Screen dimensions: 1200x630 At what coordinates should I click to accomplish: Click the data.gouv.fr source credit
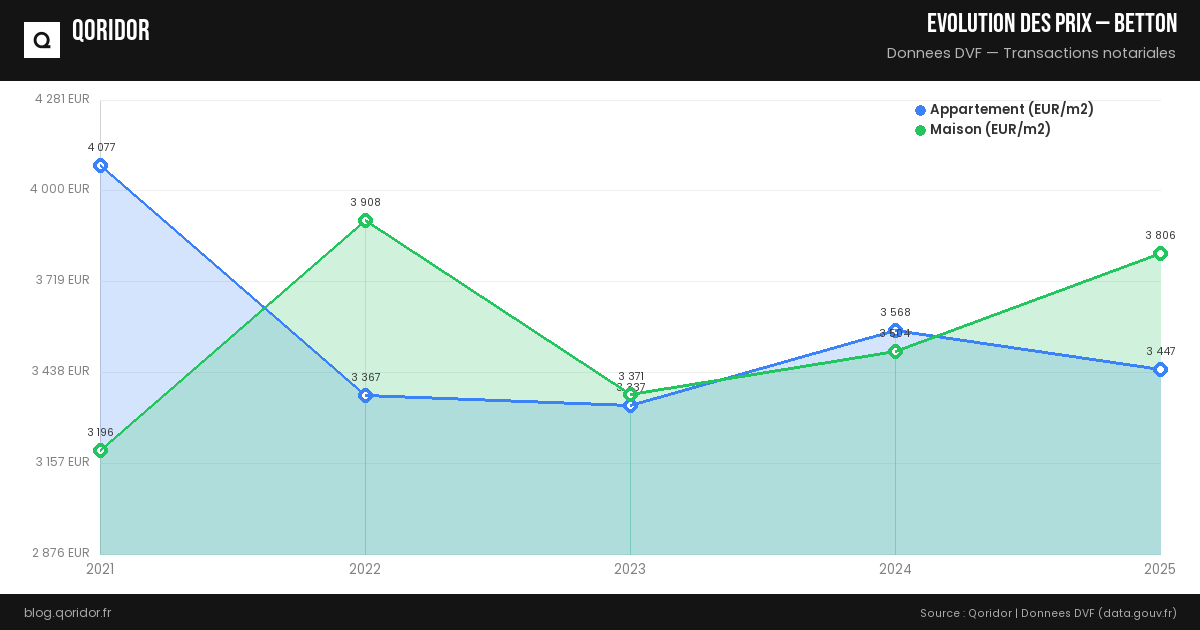[x=1138, y=612]
